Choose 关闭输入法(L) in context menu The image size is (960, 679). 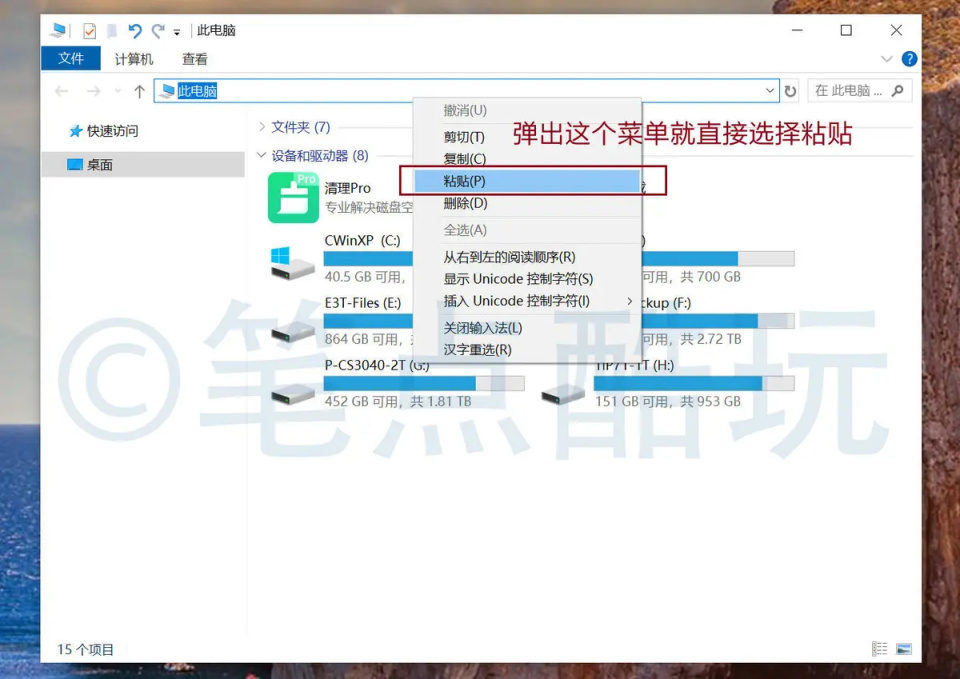[x=528, y=328]
